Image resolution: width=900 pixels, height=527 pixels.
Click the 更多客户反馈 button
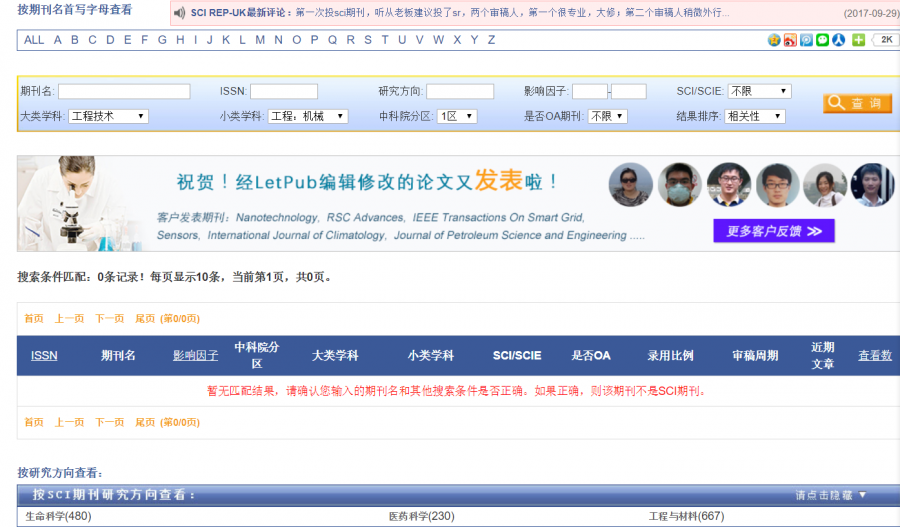[774, 231]
